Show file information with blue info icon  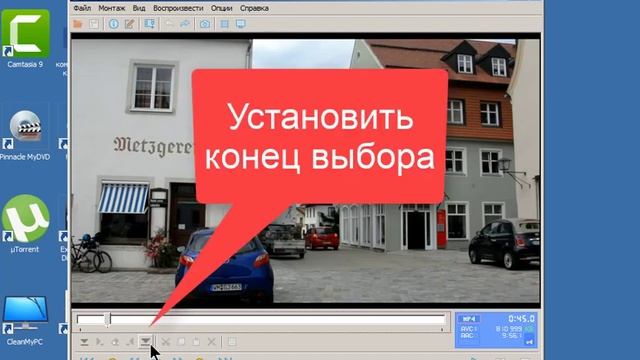pos(113,24)
